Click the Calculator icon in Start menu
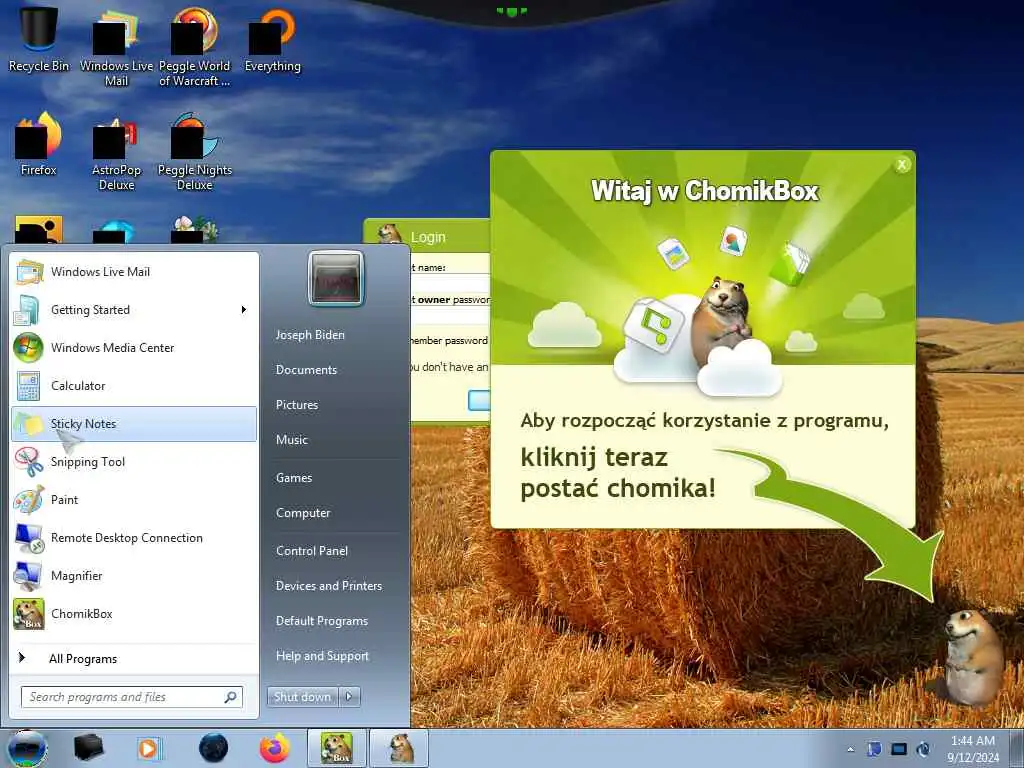The image size is (1024, 768). pyautogui.click(x=29, y=385)
